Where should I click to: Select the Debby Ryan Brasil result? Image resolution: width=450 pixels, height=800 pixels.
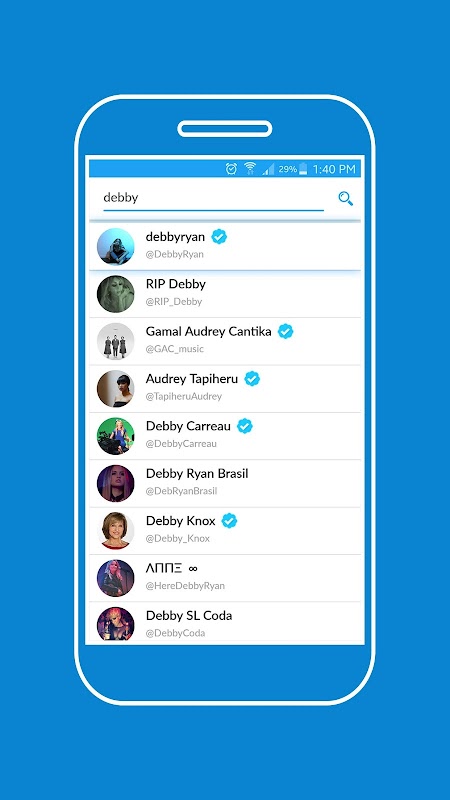pos(225,484)
